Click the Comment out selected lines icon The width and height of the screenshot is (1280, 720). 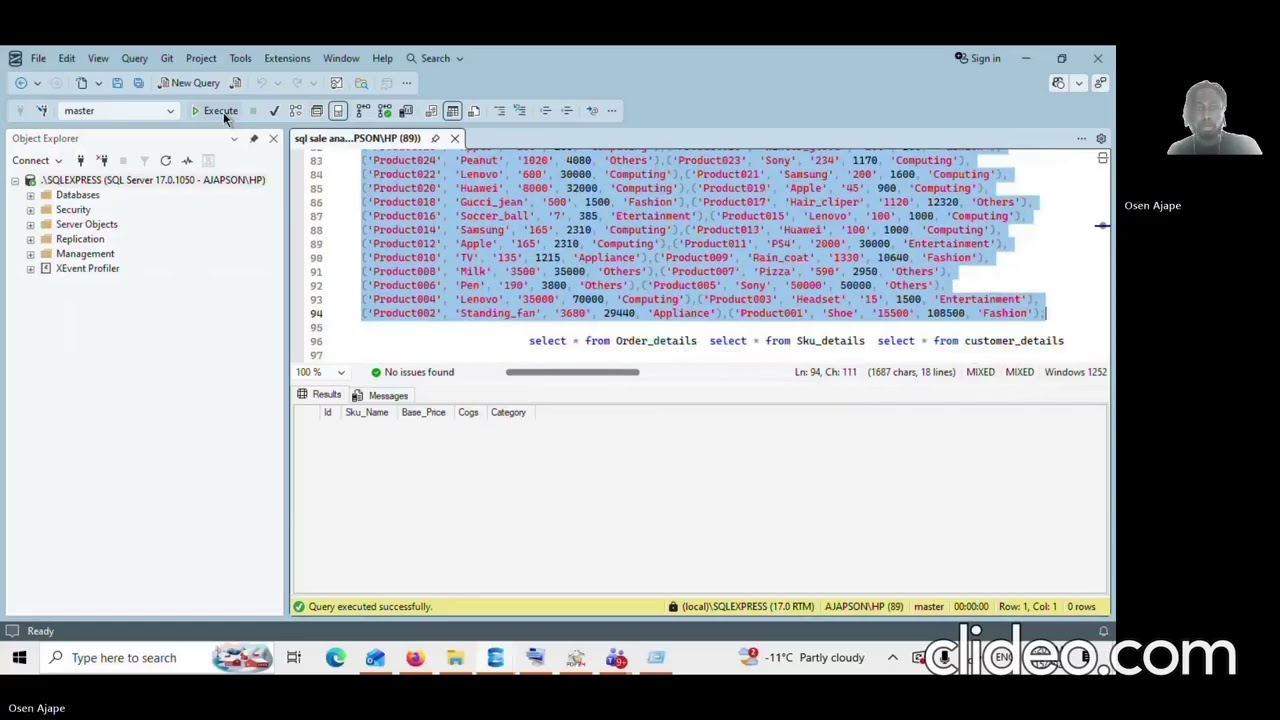[x=500, y=111]
